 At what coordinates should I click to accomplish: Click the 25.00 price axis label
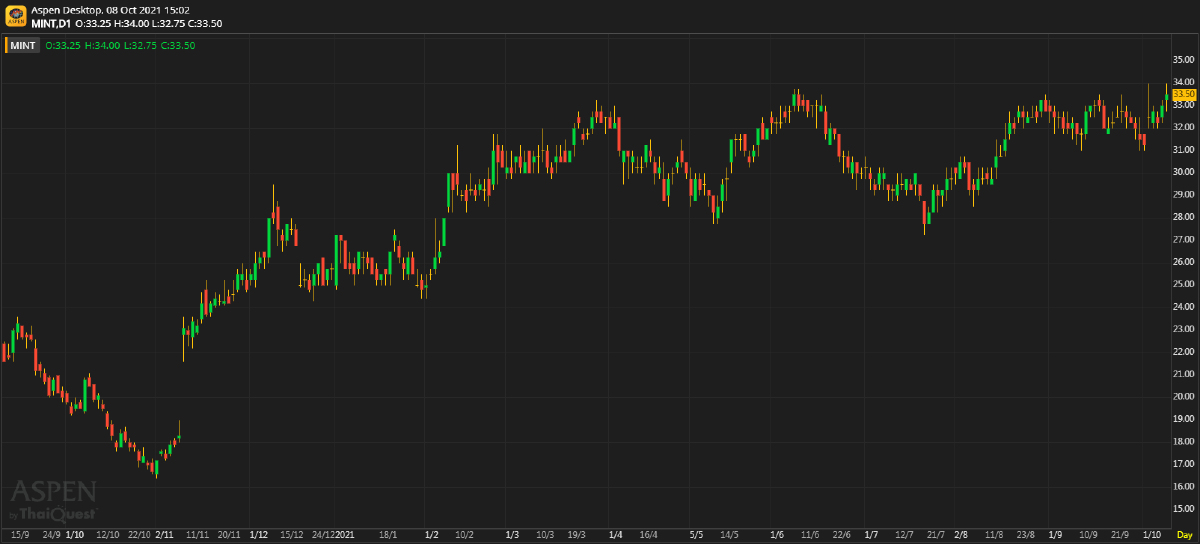click(x=1184, y=284)
